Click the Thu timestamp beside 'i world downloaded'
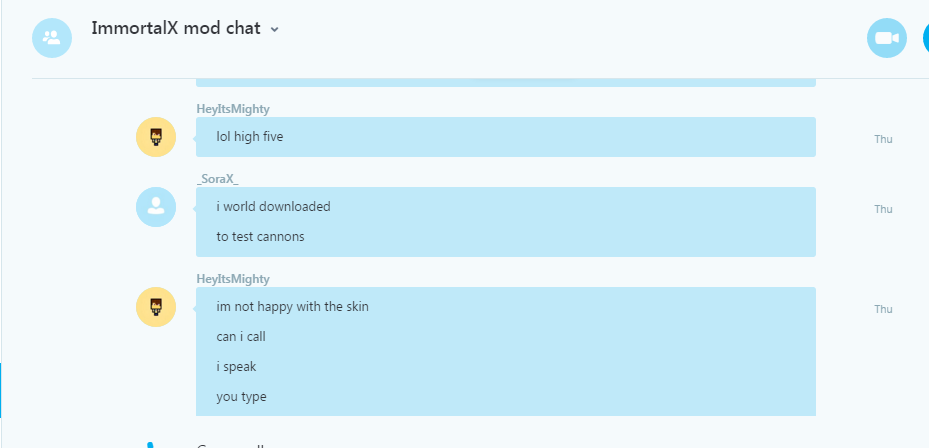This screenshot has width=929, height=448. [883, 209]
